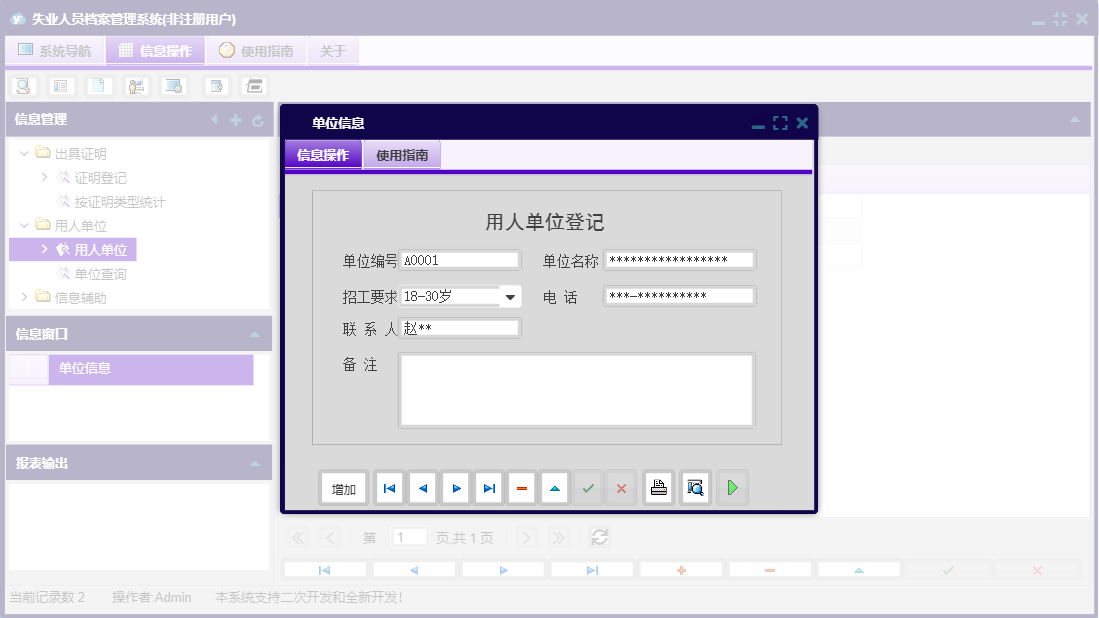
Task: Open print preview in the 单位信息 dialog
Action: 694,488
